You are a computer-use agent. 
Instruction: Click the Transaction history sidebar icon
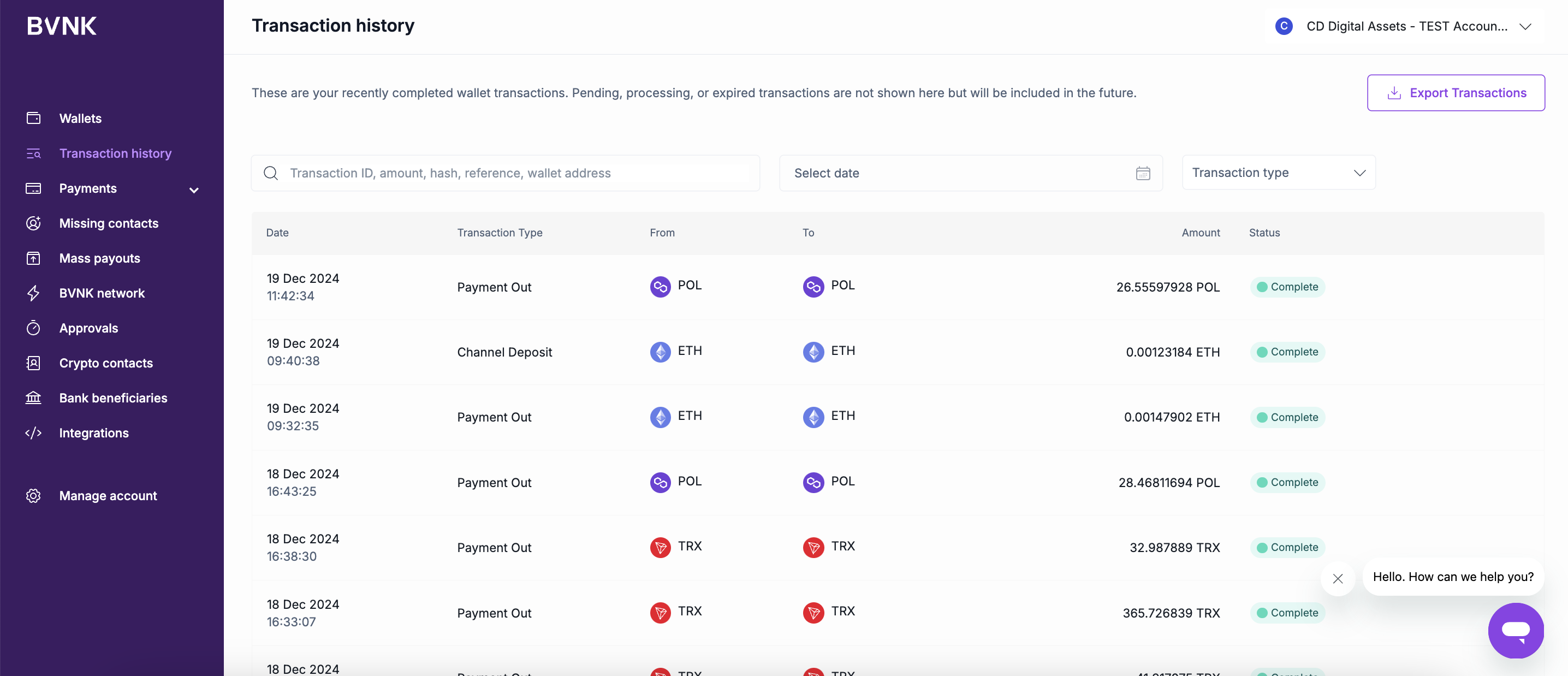tap(33, 153)
